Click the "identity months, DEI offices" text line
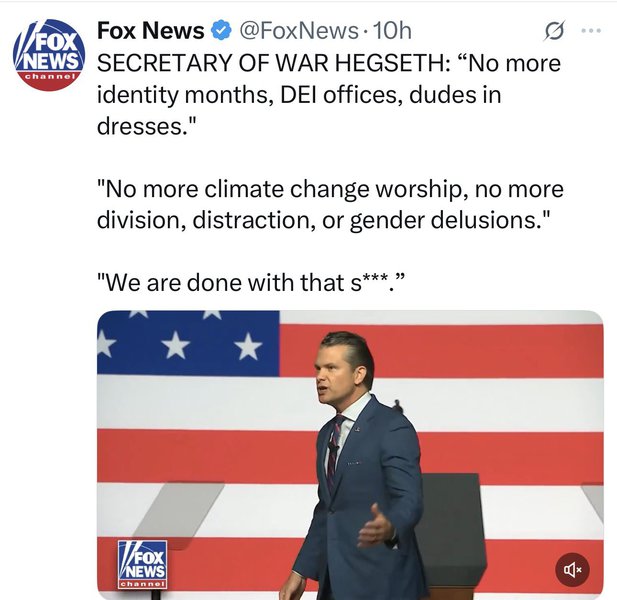 click(x=298, y=98)
